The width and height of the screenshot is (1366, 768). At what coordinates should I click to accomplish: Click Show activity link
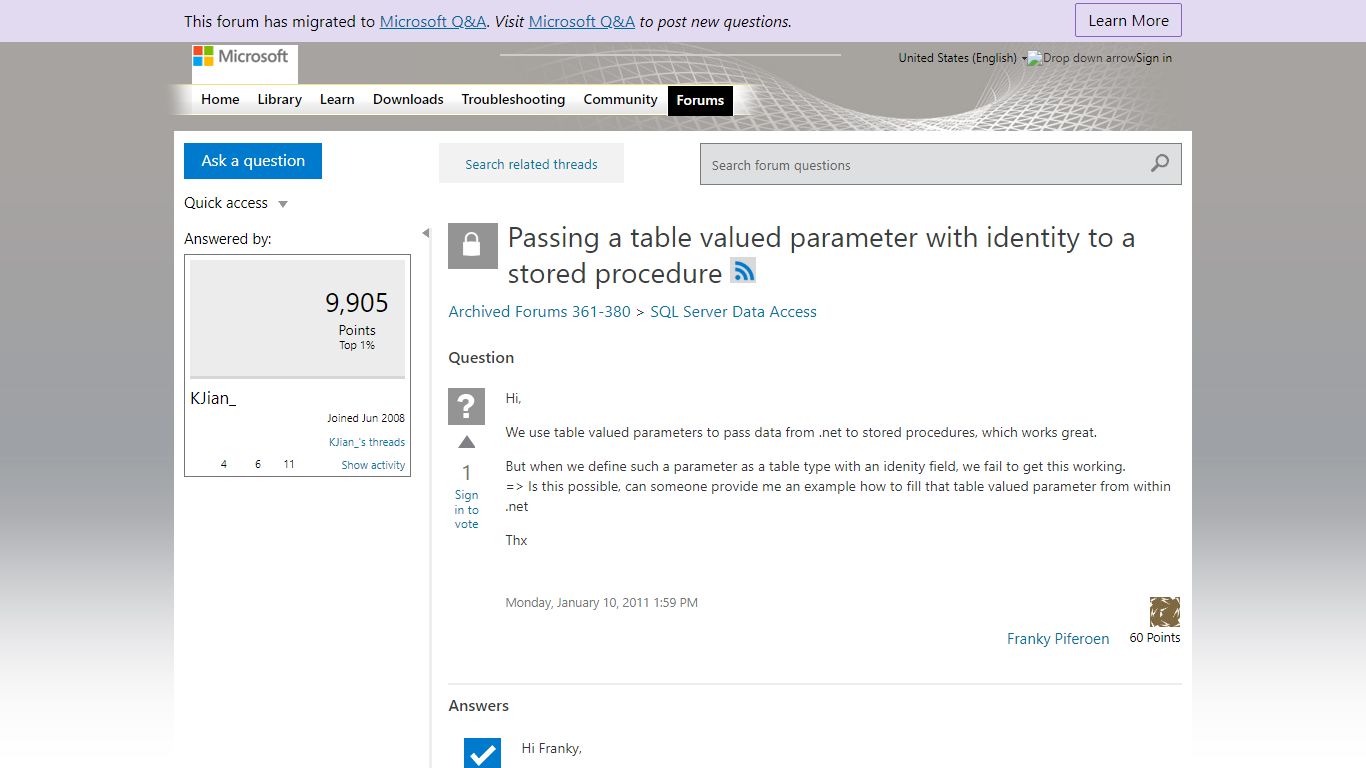(x=373, y=465)
